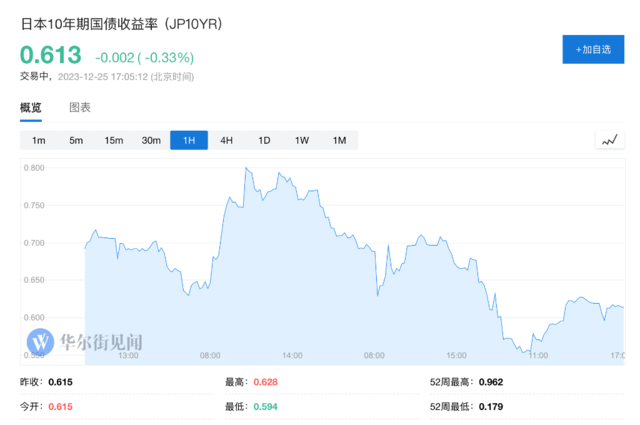Open the 图表 tab
640x425 pixels.
click(x=80, y=107)
